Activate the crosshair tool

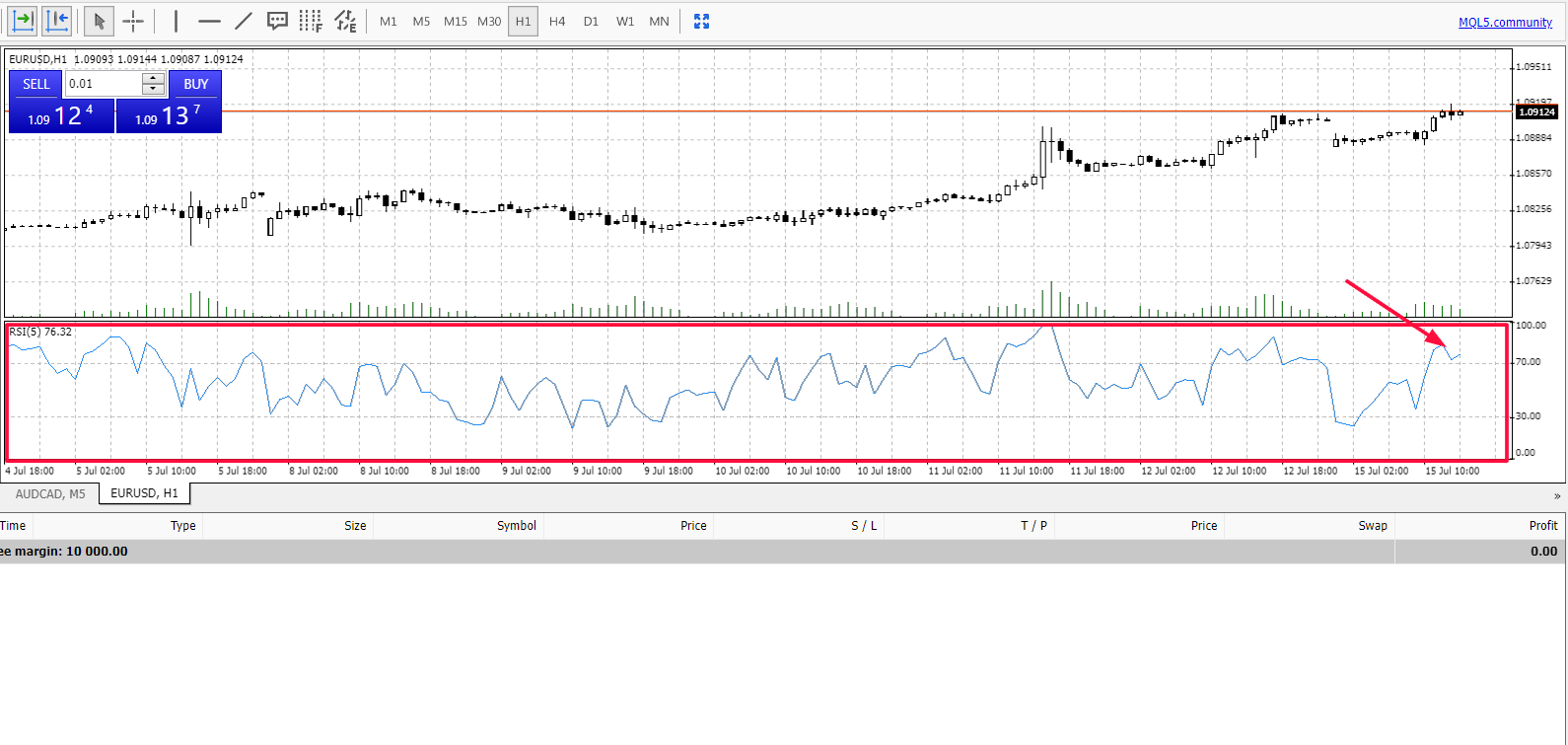[133, 21]
